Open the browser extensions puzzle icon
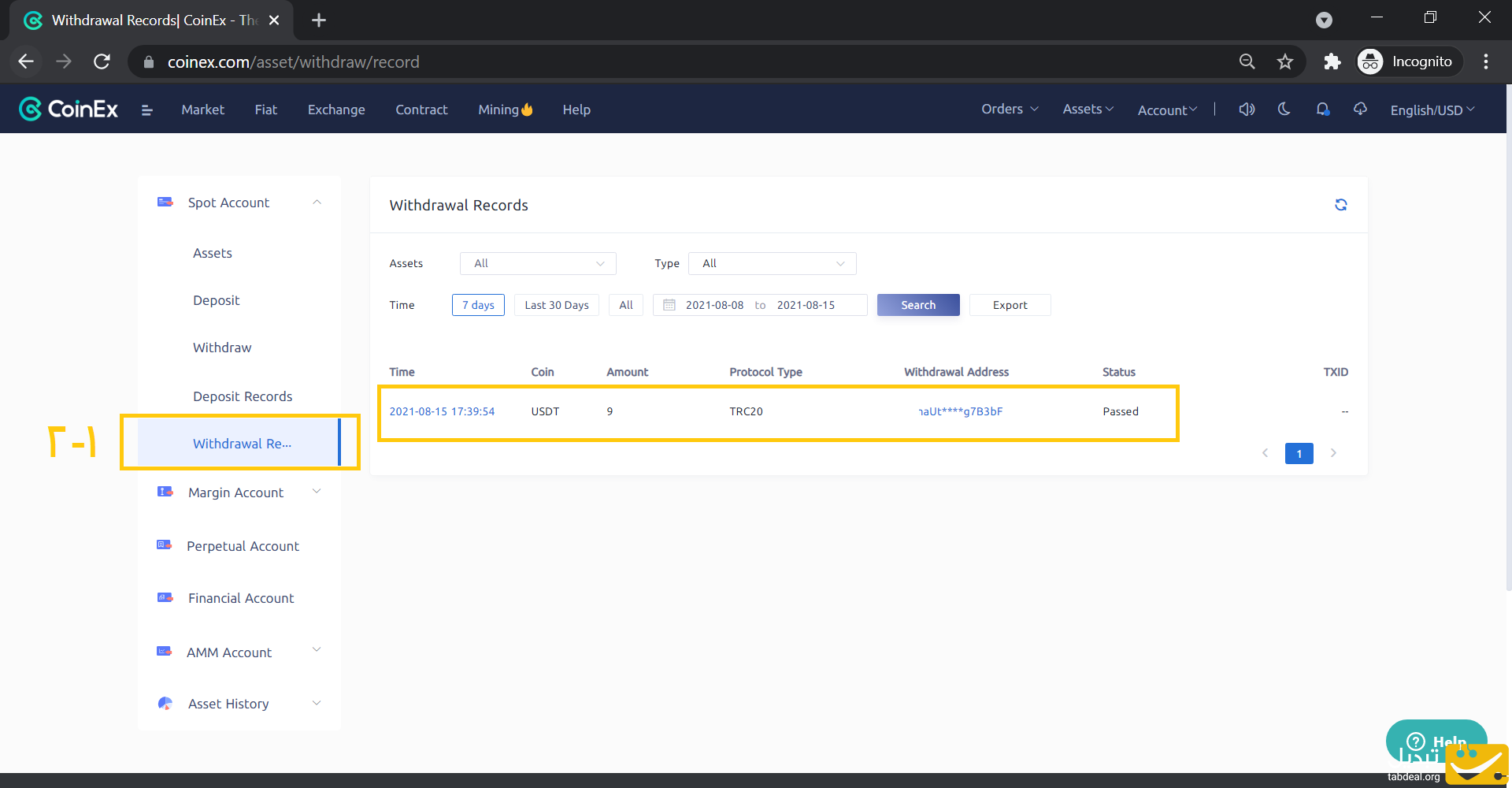This screenshot has height=788, width=1512. [1332, 61]
